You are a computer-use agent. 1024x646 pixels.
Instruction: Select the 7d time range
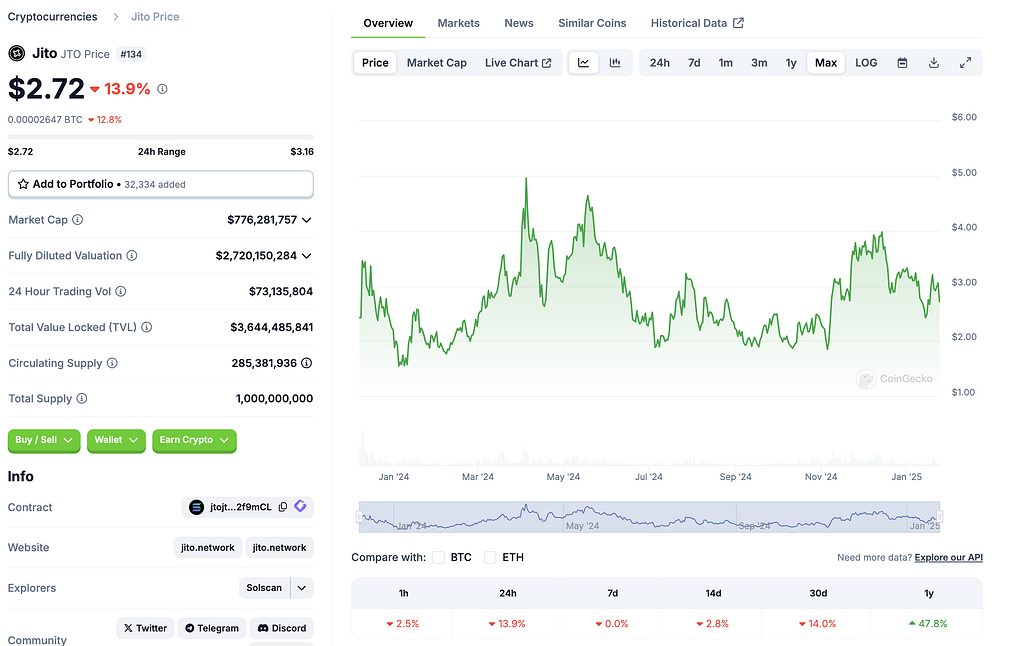694,63
